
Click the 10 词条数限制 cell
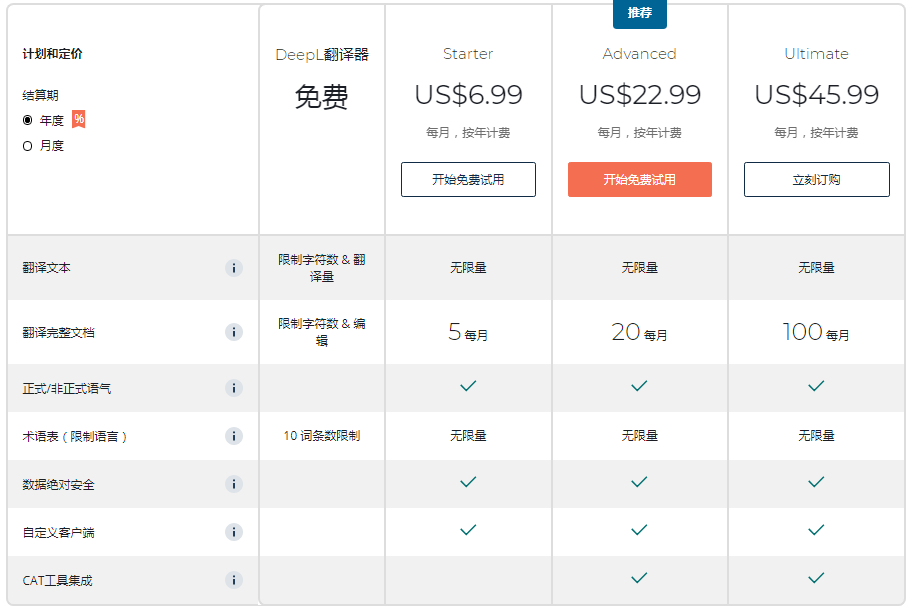(321, 436)
